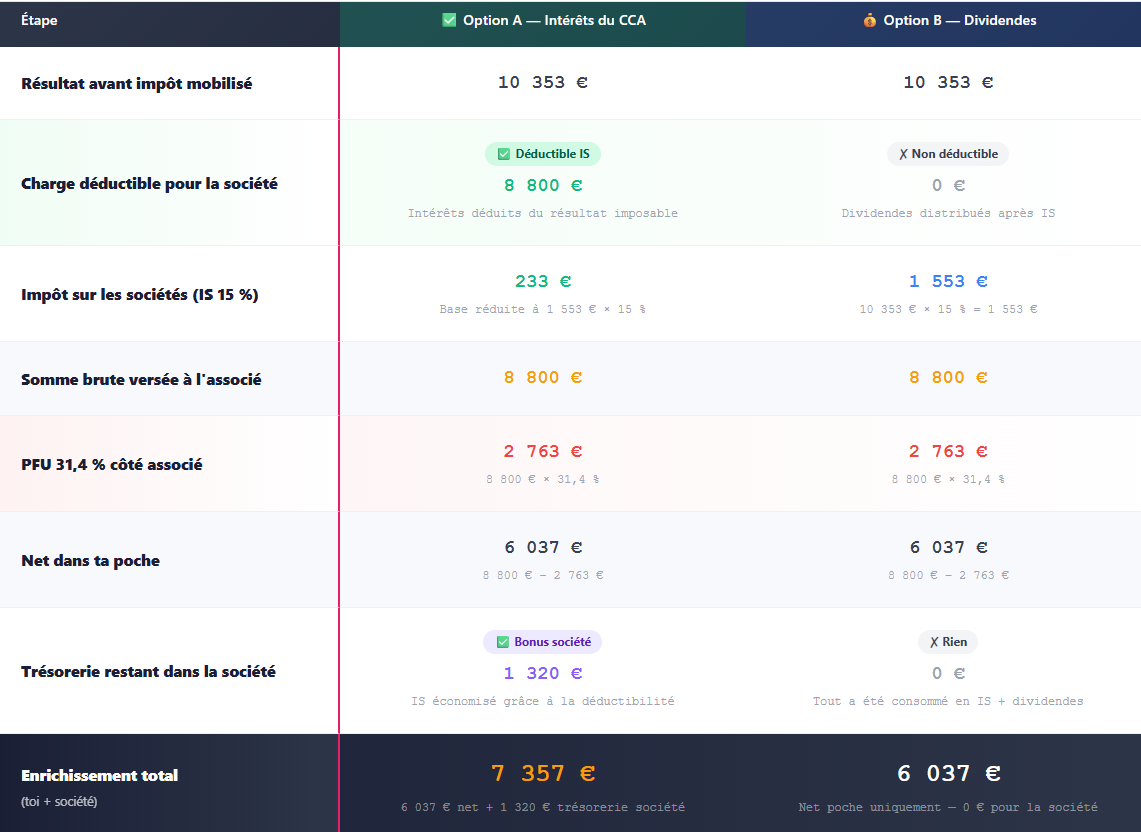This screenshot has height=832, width=1141.
Task: Click red 2 763 € in Option A column
Action: point(543,451)
